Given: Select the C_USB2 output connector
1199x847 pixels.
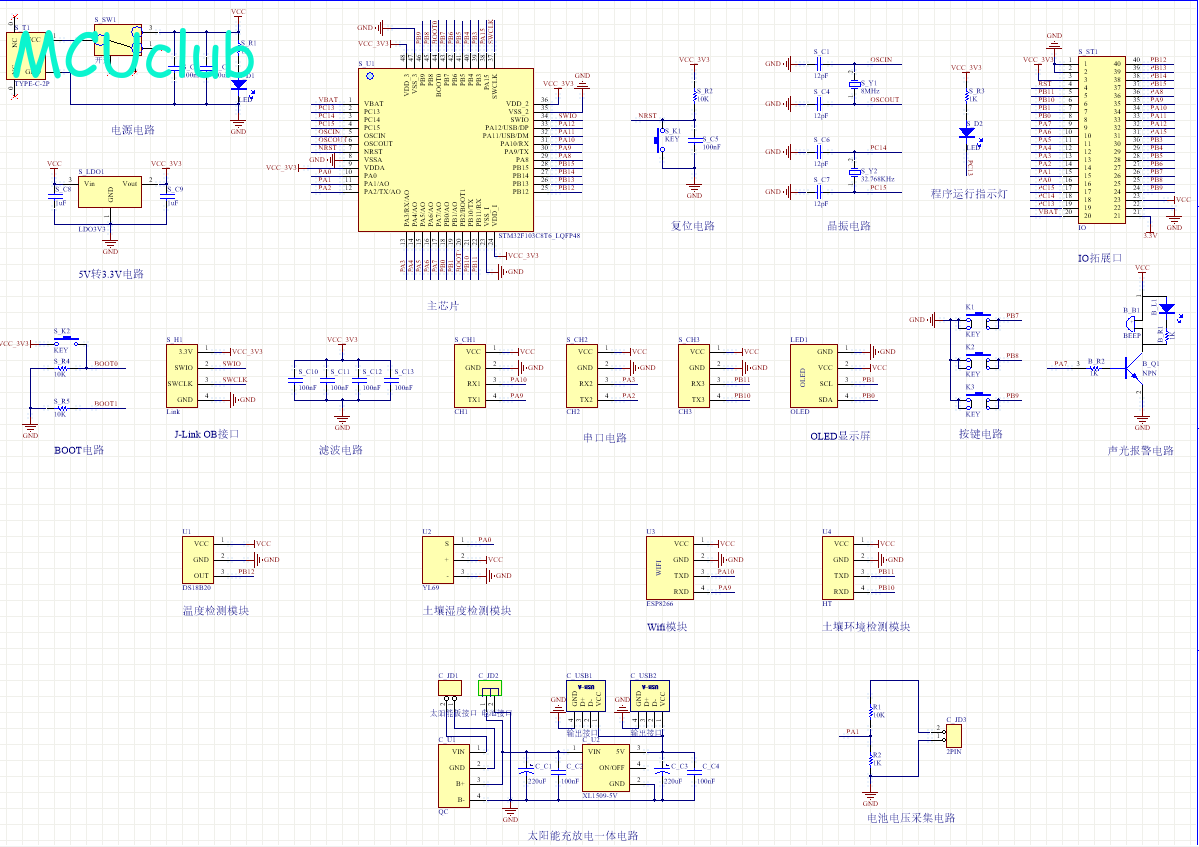Looking at the screenshot, I should [x=650, y=696].
